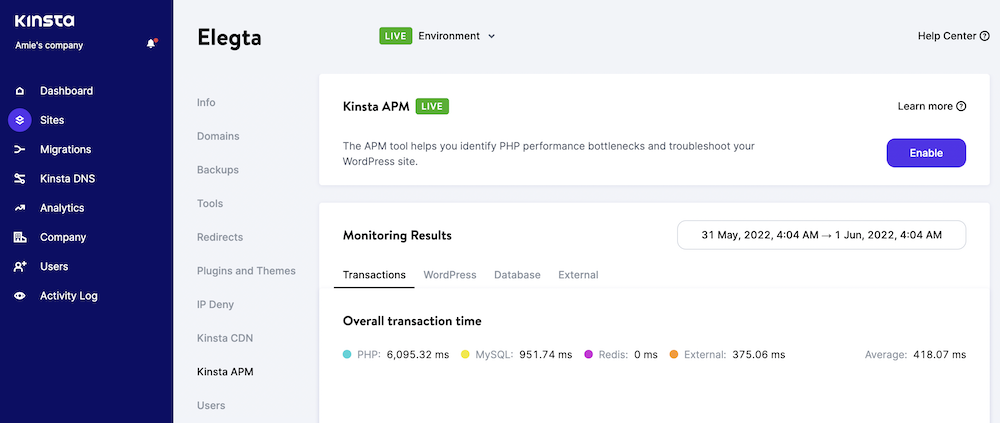The width and height of the screenshot is (1000, 423).
Task: Open Plugins and Themes page
Action: tap(246, 271)
